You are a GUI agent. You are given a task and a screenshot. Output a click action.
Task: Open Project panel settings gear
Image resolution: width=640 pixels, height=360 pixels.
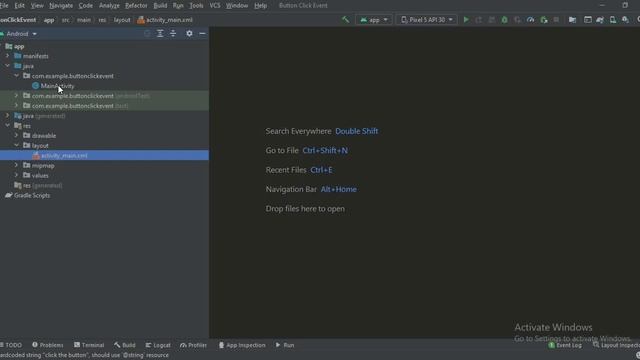pyautogui.click(x=189, y=34)
